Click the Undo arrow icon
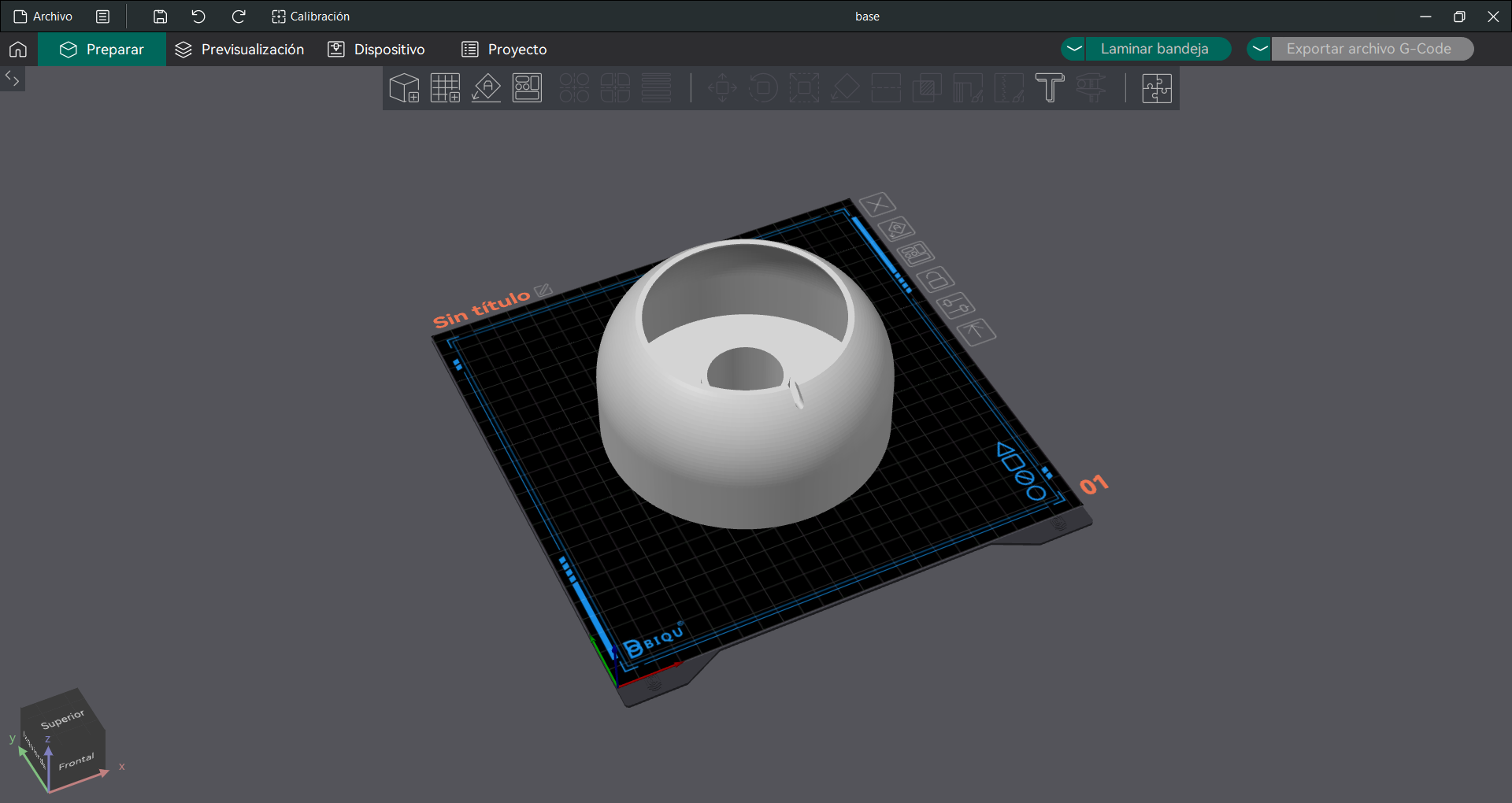Screen dimensions: 1512x803 point(198,17)
